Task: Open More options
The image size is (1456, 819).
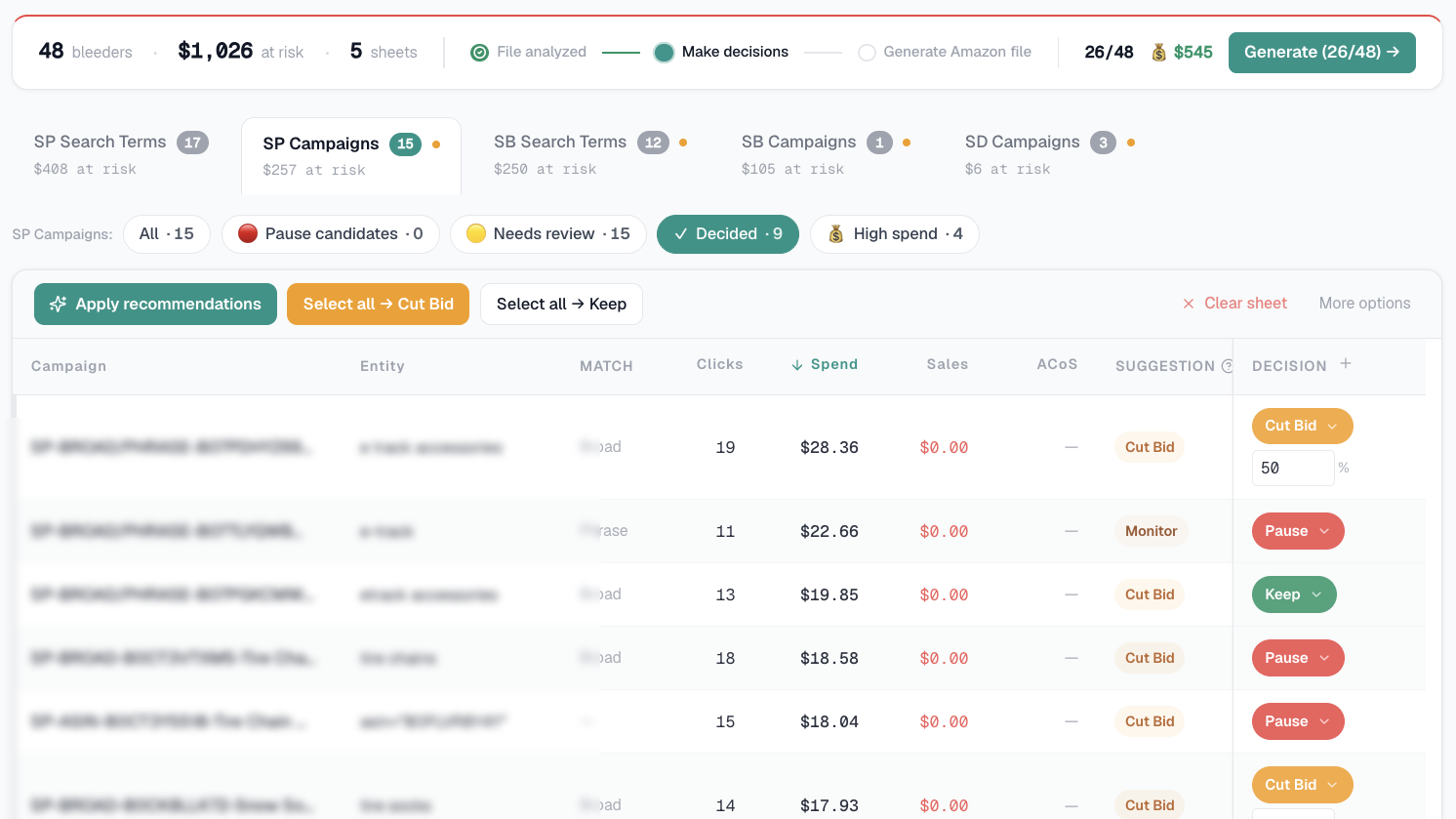Action: 1364,304
